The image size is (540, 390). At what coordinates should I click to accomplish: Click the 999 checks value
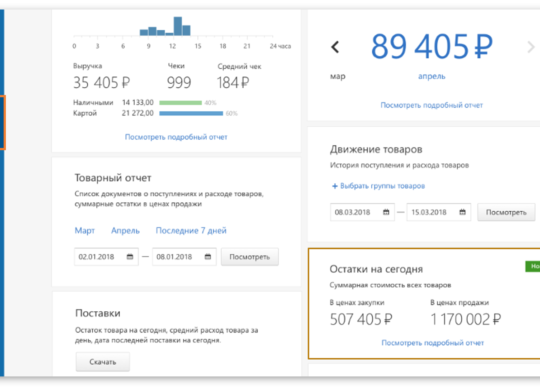(179, 83)
